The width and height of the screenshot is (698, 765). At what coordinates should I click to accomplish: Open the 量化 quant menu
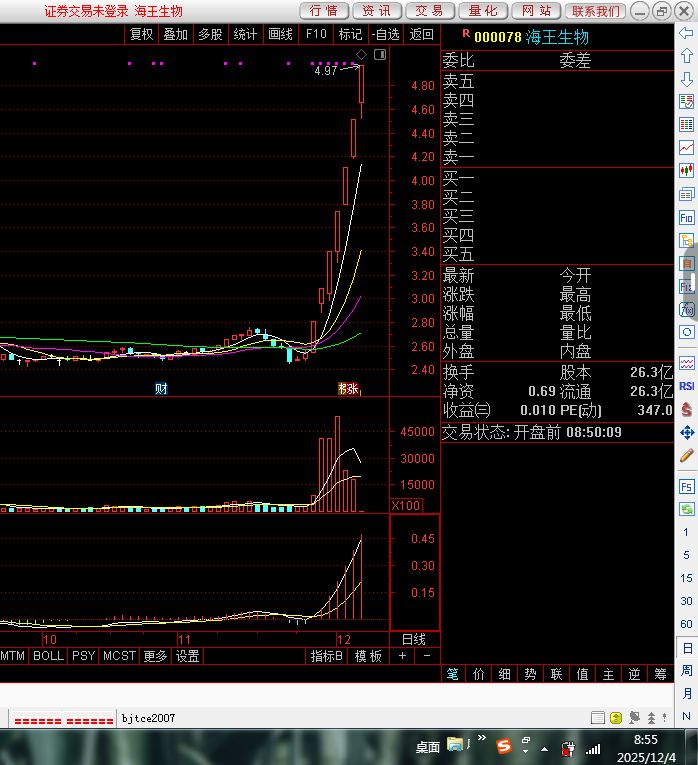(x=483, y=11)
